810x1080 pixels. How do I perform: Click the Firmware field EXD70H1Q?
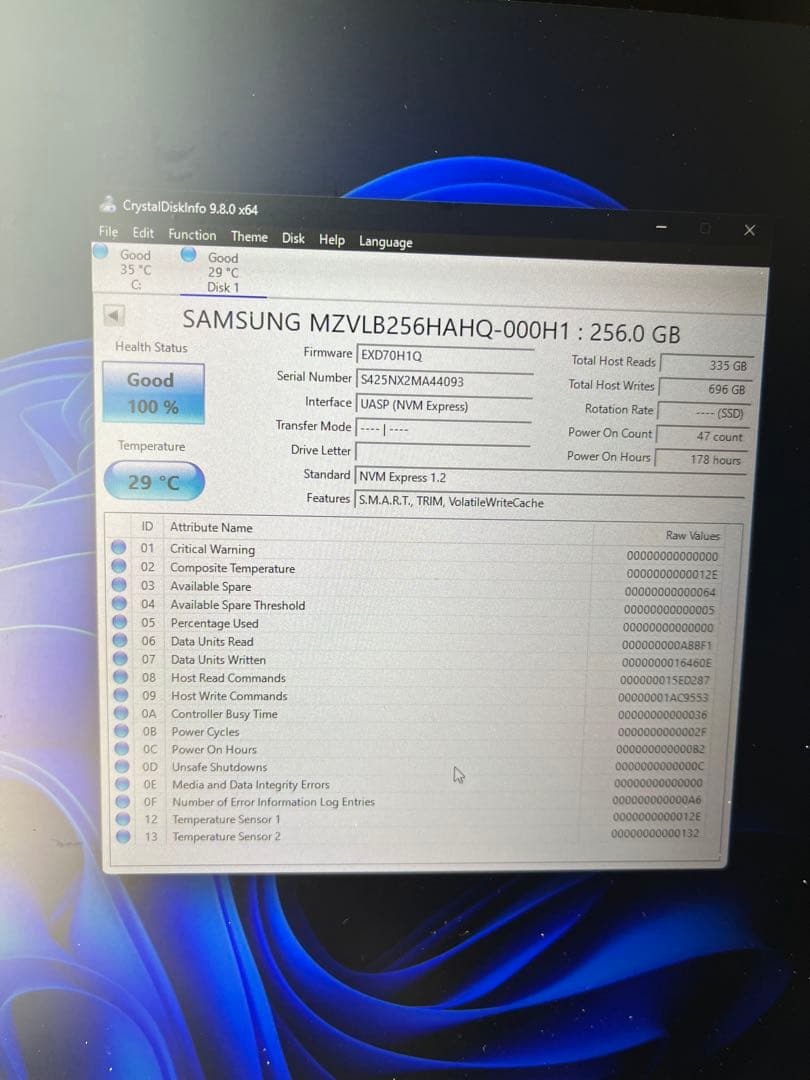point(445,357)
